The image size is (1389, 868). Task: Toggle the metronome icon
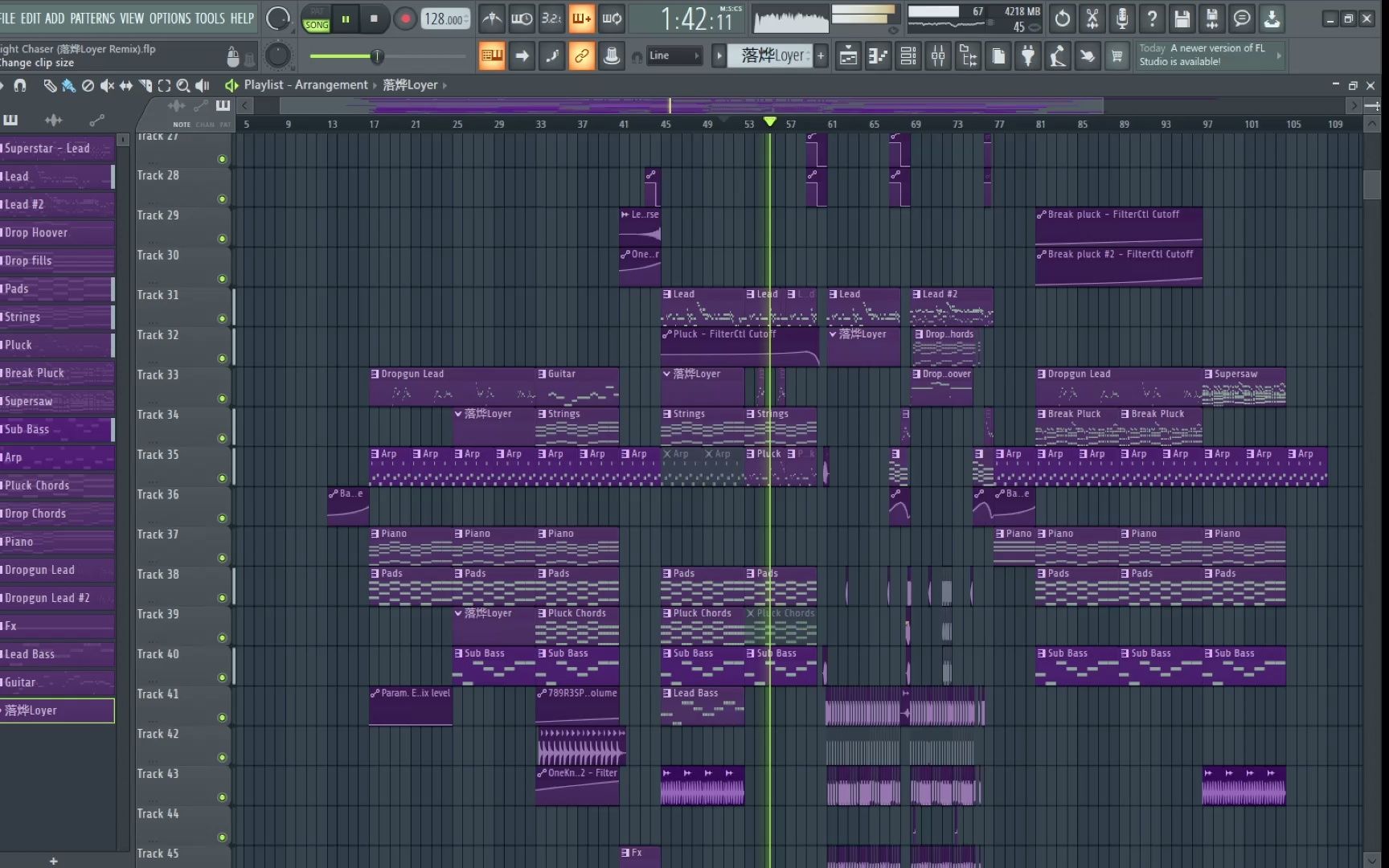tap(492, 18)
